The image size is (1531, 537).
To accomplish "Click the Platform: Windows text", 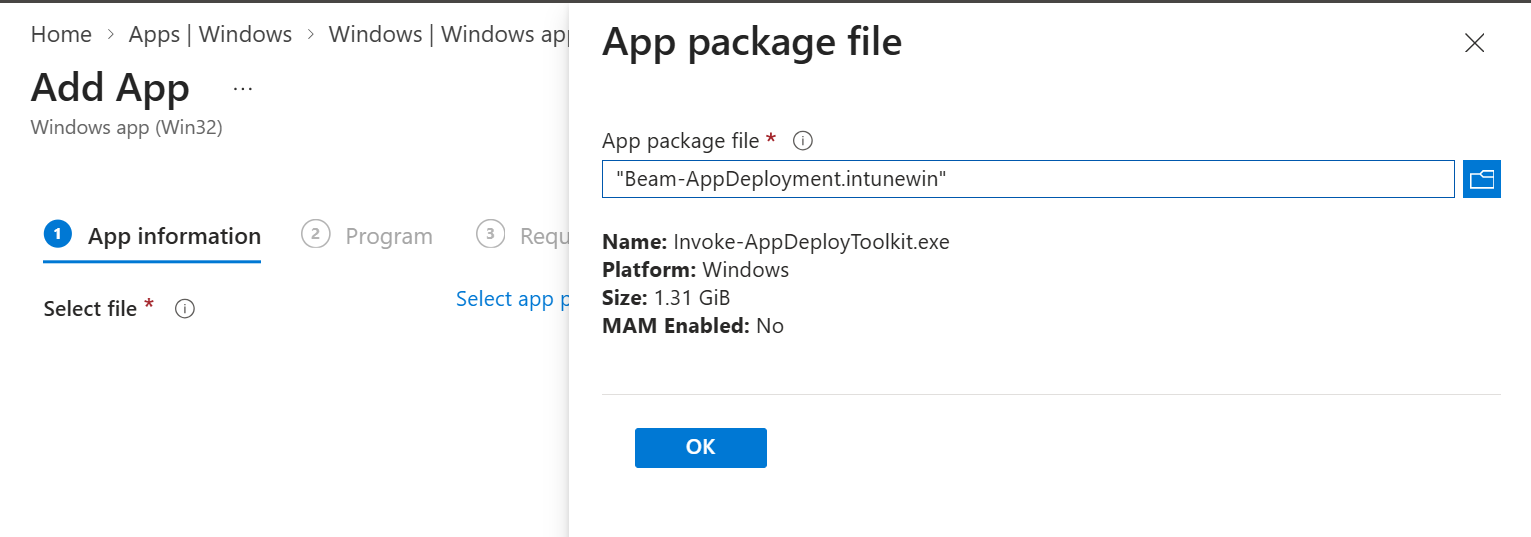I will point(695,270).
